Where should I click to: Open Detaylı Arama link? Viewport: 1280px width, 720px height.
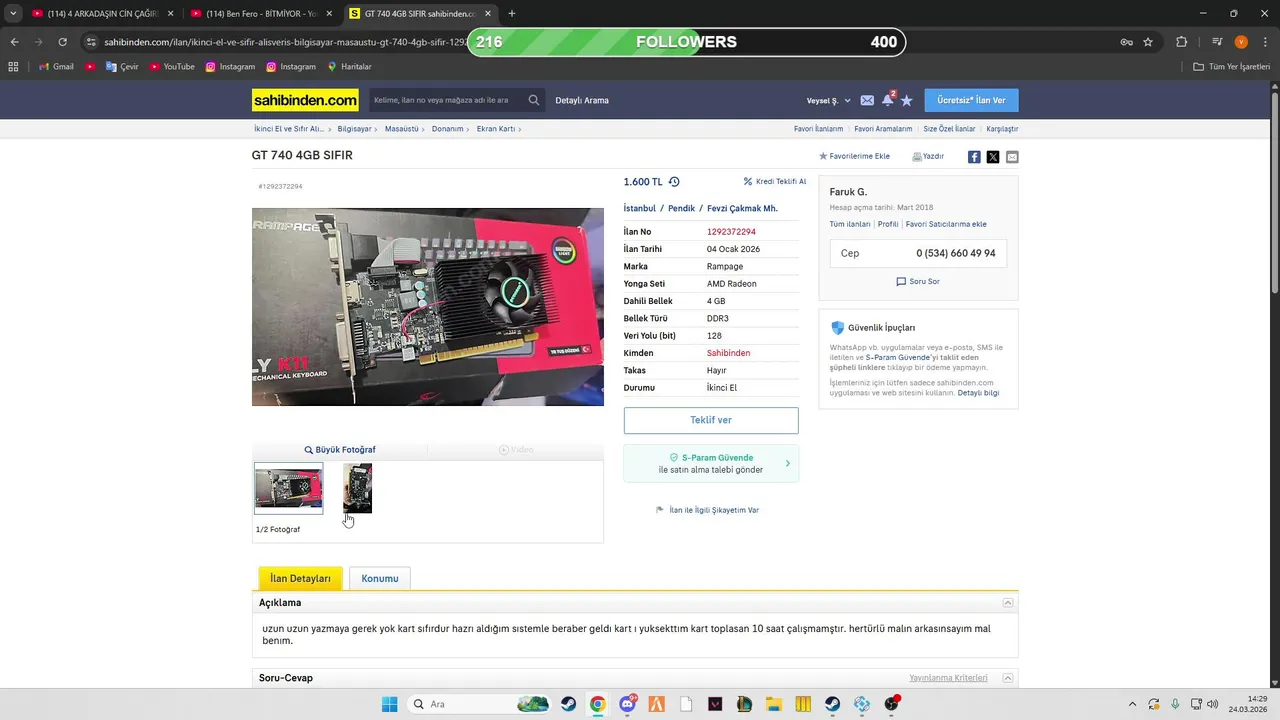(x=582, y=100)
